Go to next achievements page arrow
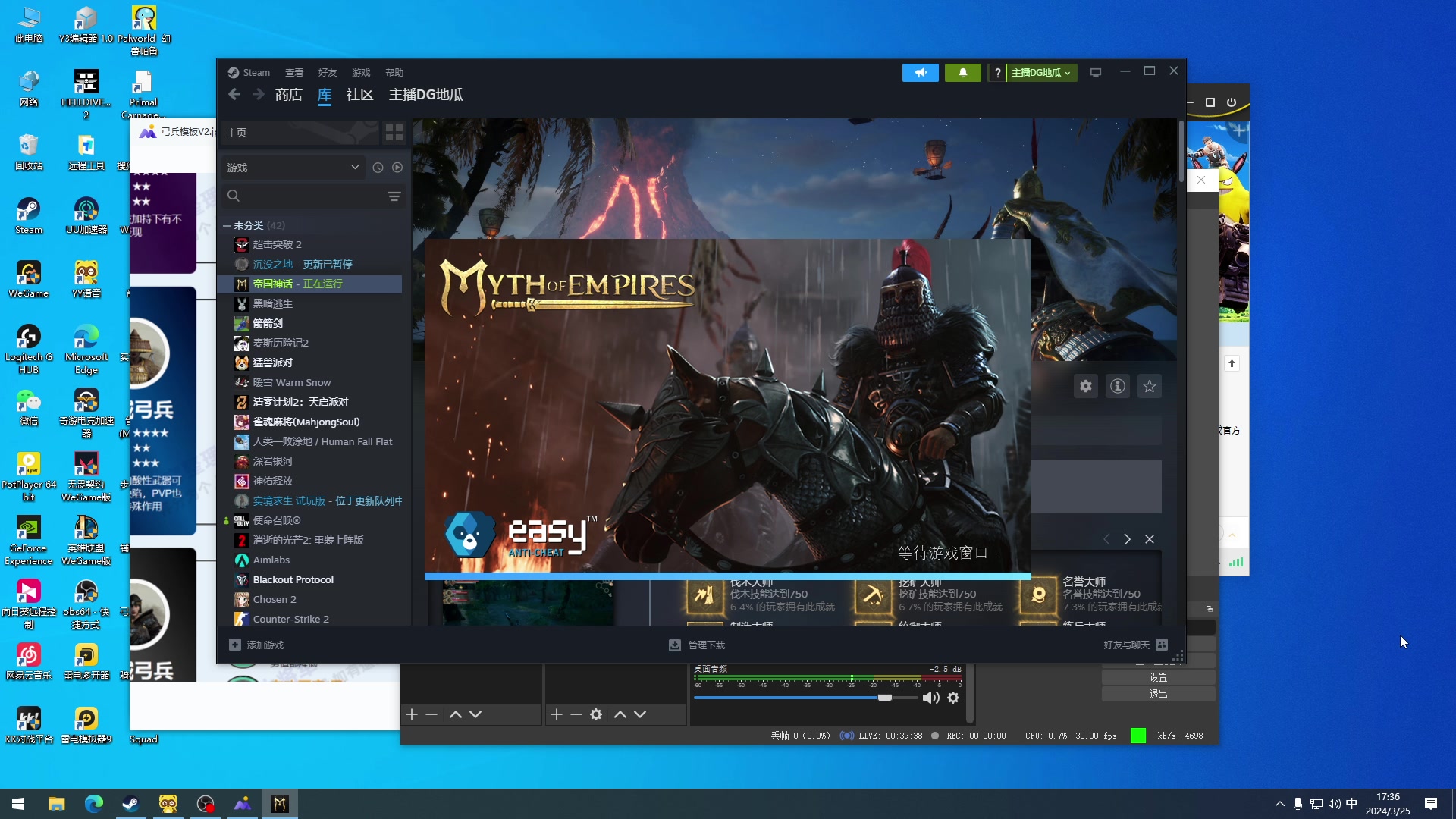1456x819 pixels. click(1128, 539)
